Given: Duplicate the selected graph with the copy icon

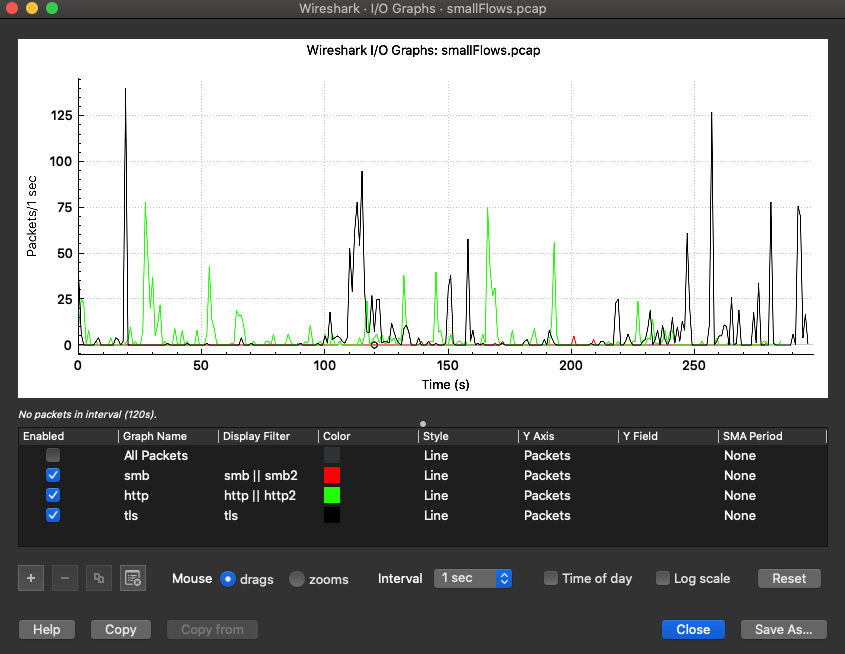Looking at the screenshot, I should pos(99,578).
